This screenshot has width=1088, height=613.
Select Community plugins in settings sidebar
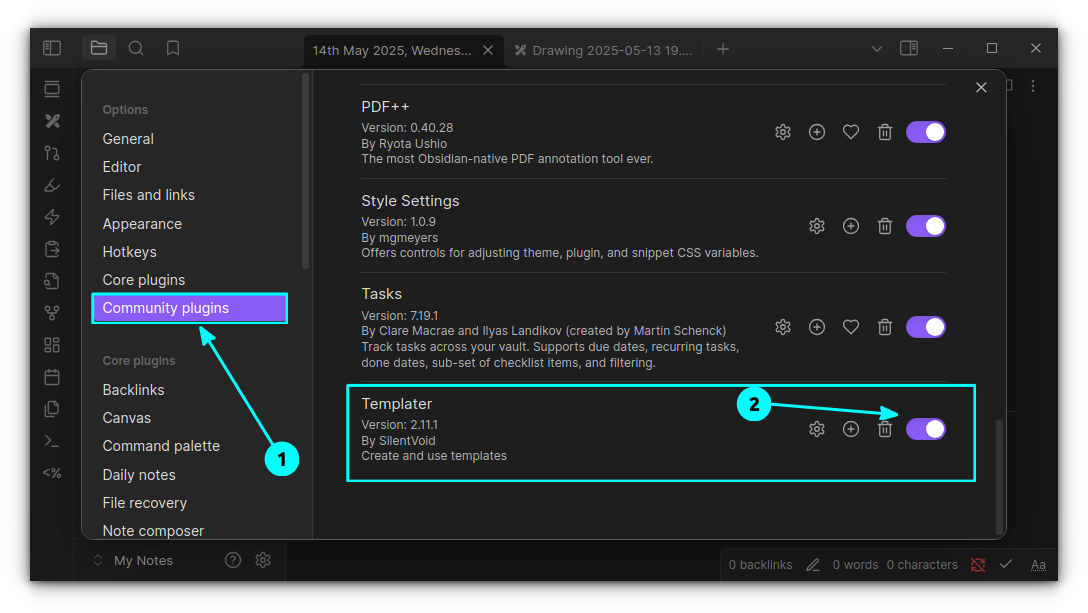click(x=189, y=308)
